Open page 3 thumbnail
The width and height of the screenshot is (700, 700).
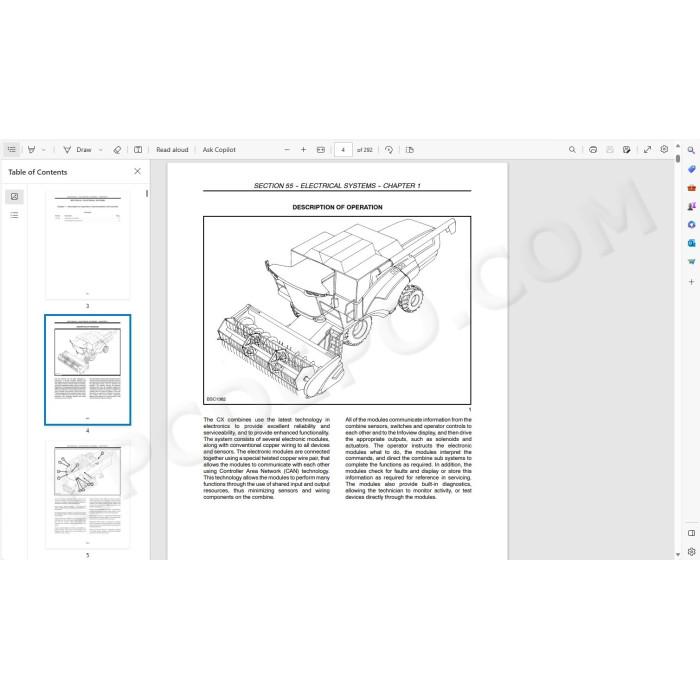88,246
